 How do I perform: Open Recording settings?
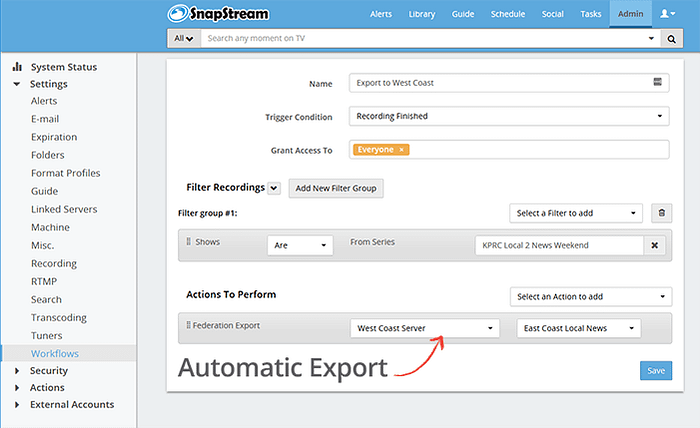tap(54, 263)
